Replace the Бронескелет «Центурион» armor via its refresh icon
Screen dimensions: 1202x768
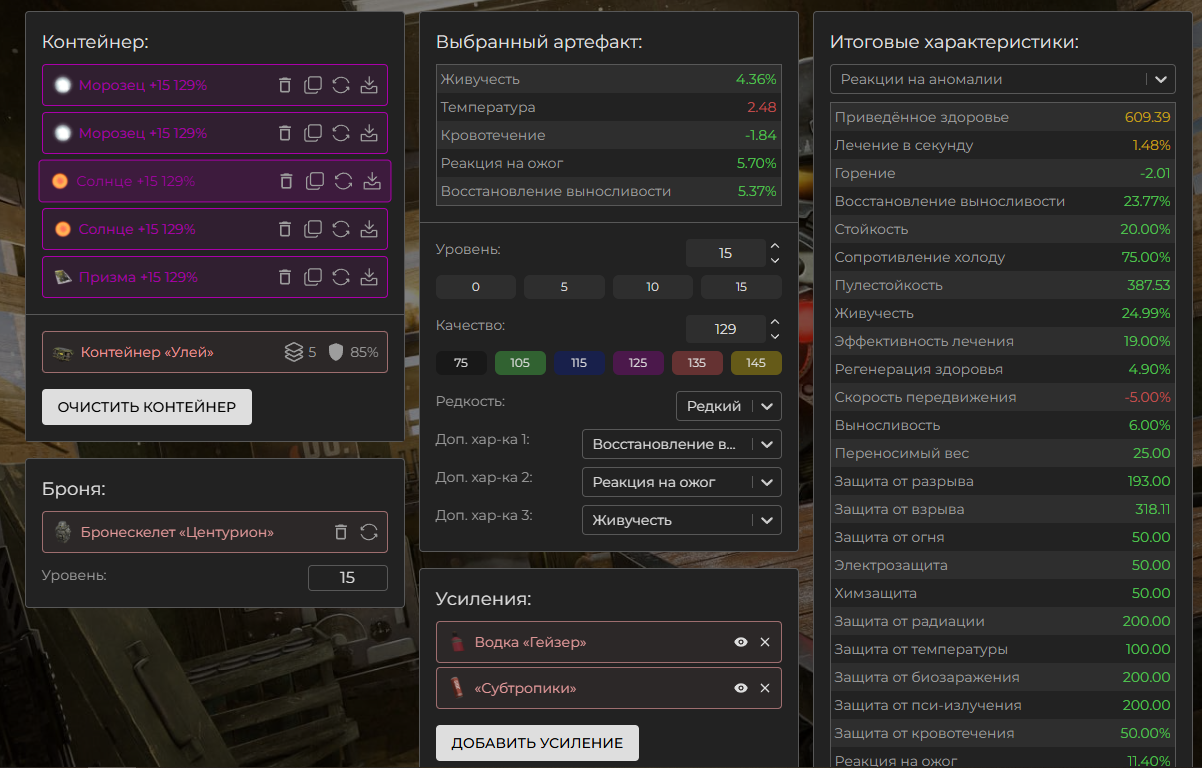tap(369, 532)
